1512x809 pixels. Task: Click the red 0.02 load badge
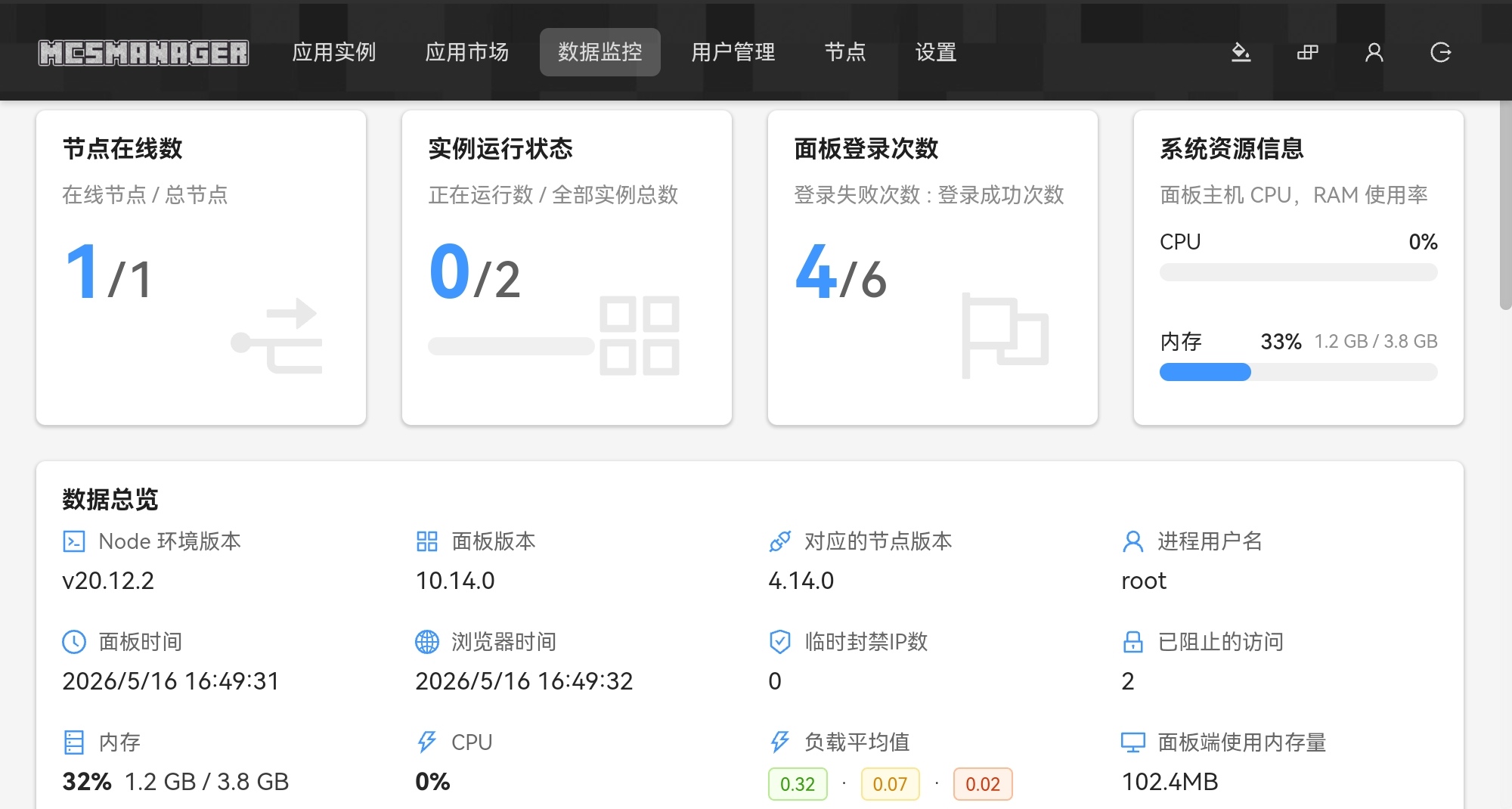[983, 784]
